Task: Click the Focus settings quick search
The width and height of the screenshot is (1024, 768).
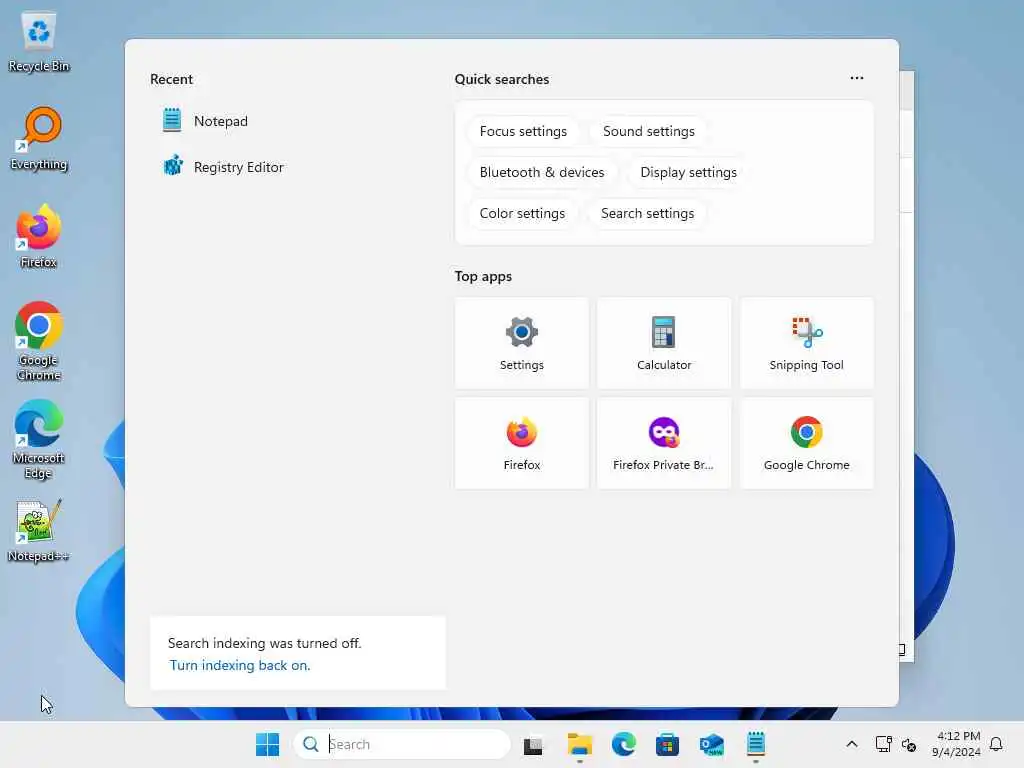Action: 523,131
